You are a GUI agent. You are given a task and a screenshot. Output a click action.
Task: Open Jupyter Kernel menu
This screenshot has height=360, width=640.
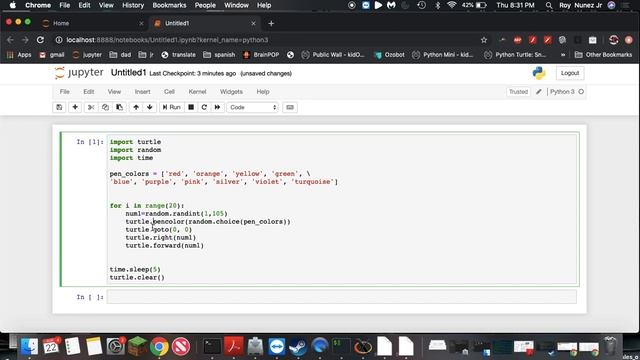(197, 92)
